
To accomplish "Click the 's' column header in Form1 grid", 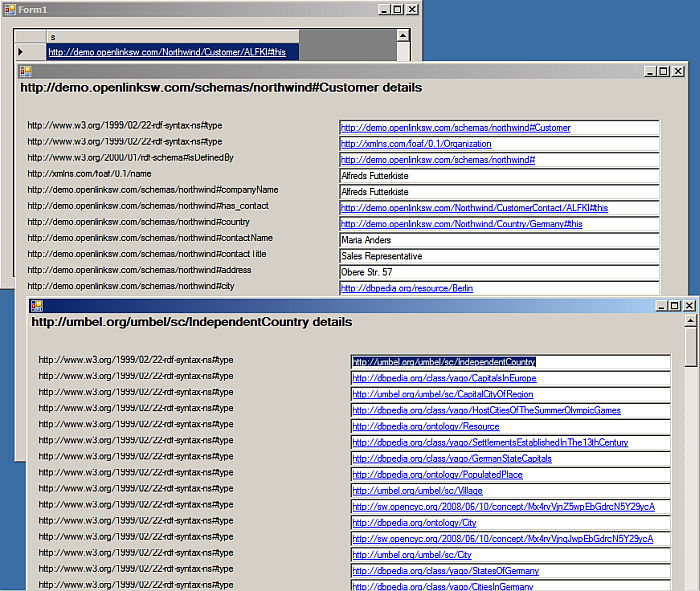I will point(173,37).
